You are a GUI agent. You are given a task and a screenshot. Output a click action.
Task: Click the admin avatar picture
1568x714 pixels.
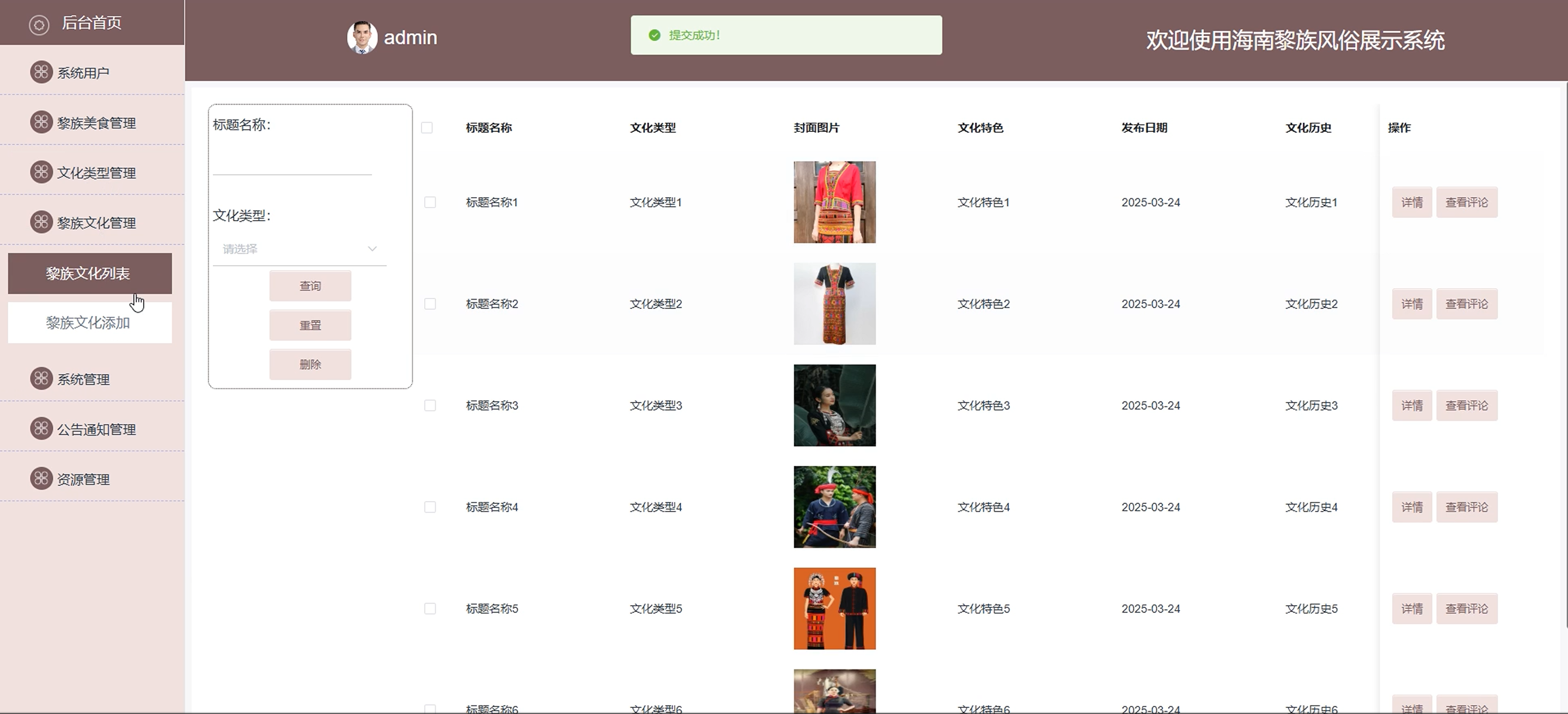click(x=362, y=38)
